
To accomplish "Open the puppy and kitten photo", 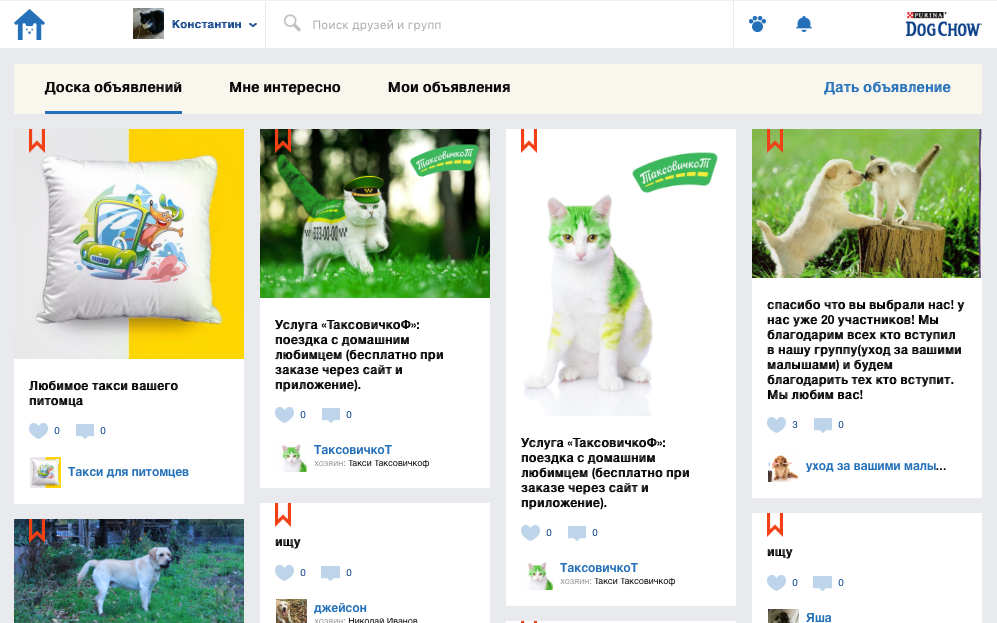I will click(x=867, y=203).
